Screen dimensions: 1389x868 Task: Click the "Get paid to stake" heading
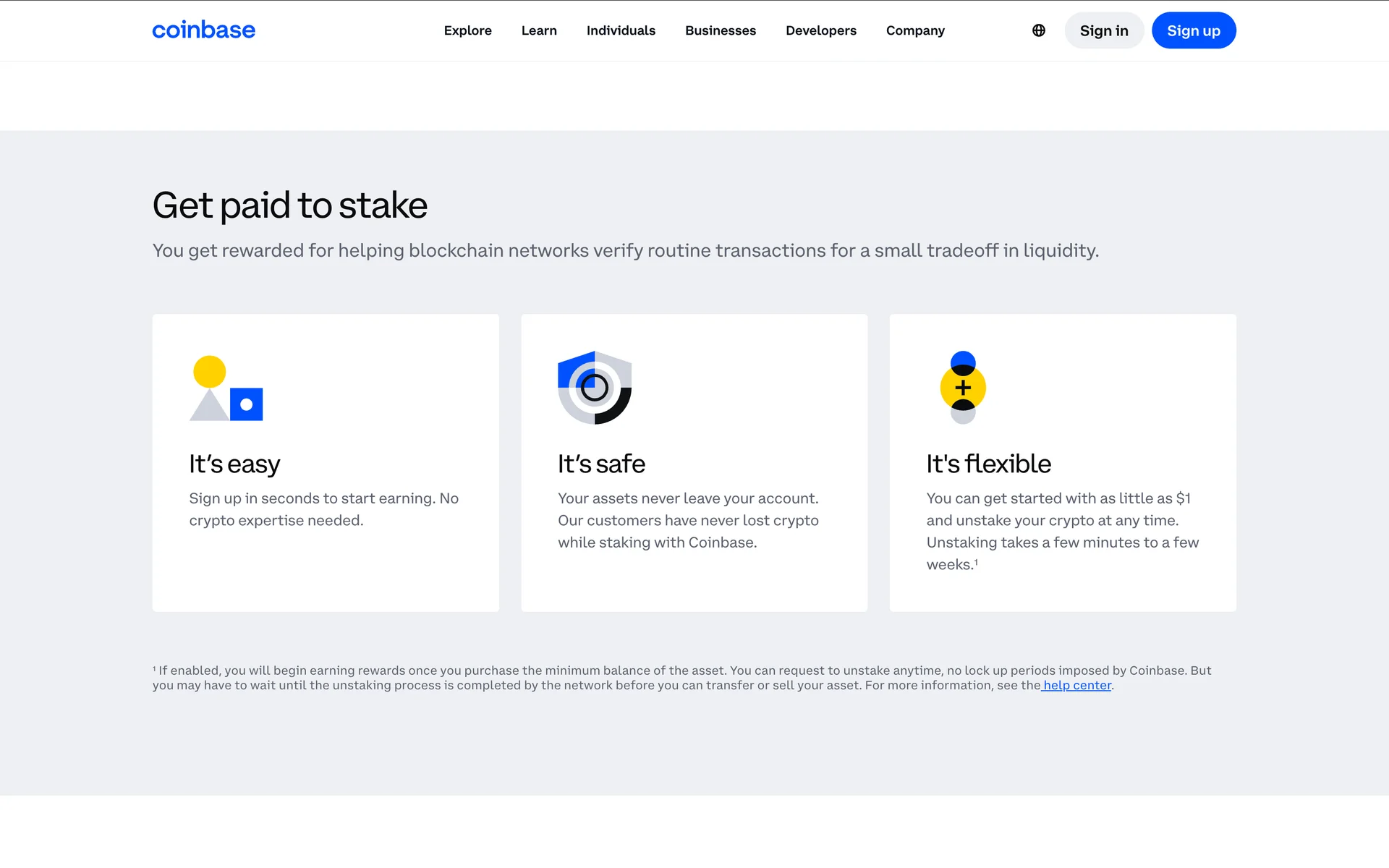click(289, 205)
